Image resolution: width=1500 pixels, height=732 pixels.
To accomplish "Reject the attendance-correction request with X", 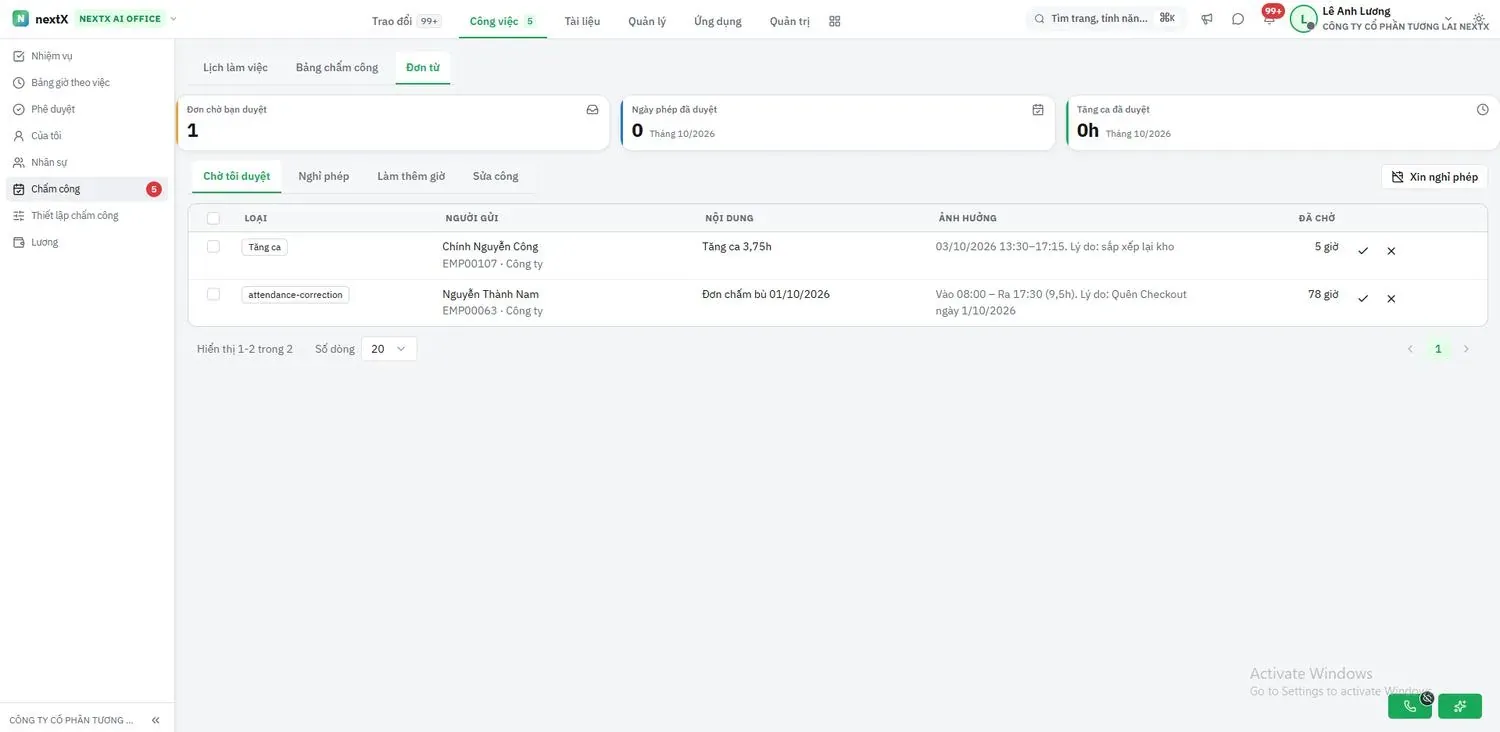I will [x=1391, y=298].
